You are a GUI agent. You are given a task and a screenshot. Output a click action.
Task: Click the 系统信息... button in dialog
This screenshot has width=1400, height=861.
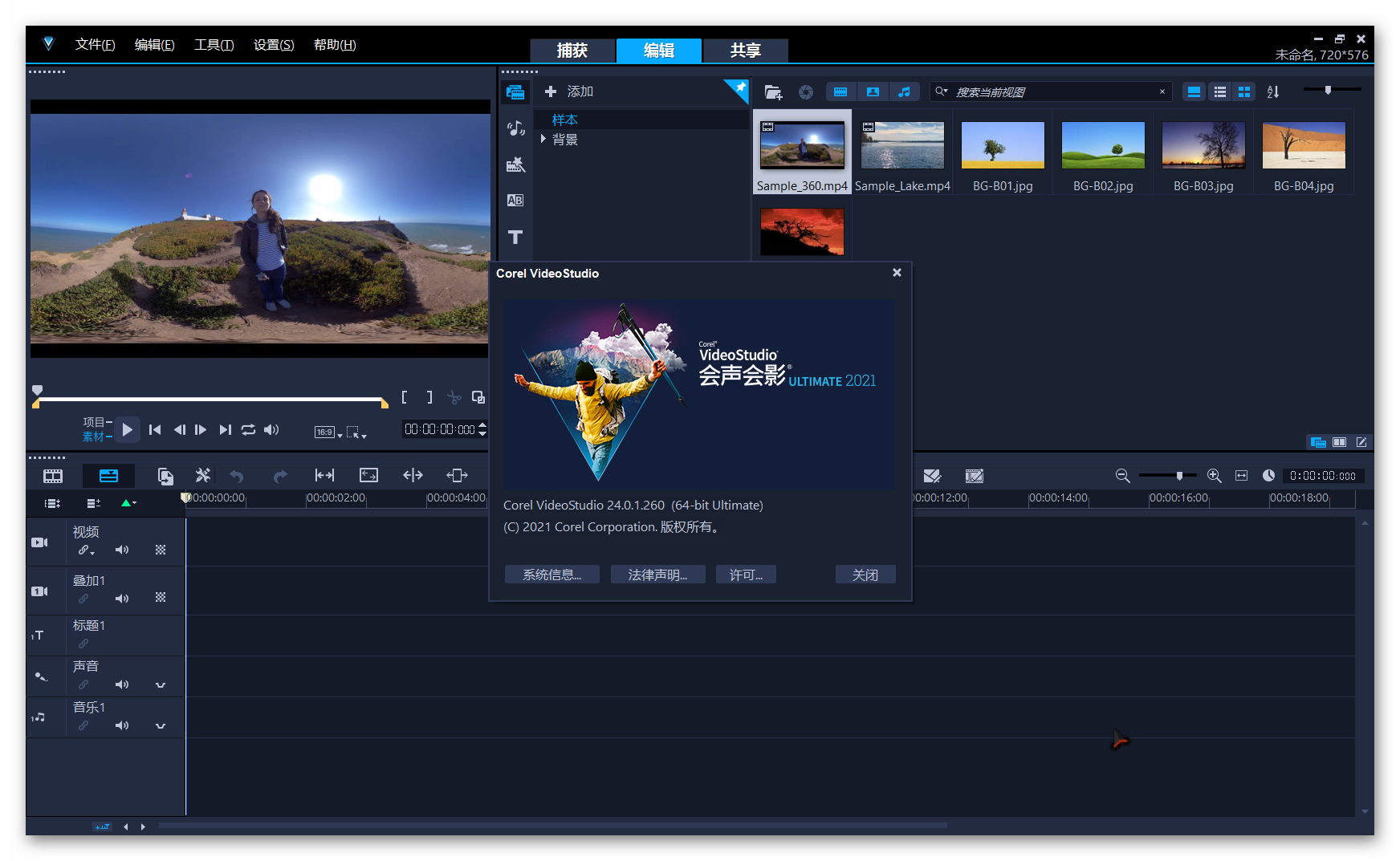(x=551, y=575)
